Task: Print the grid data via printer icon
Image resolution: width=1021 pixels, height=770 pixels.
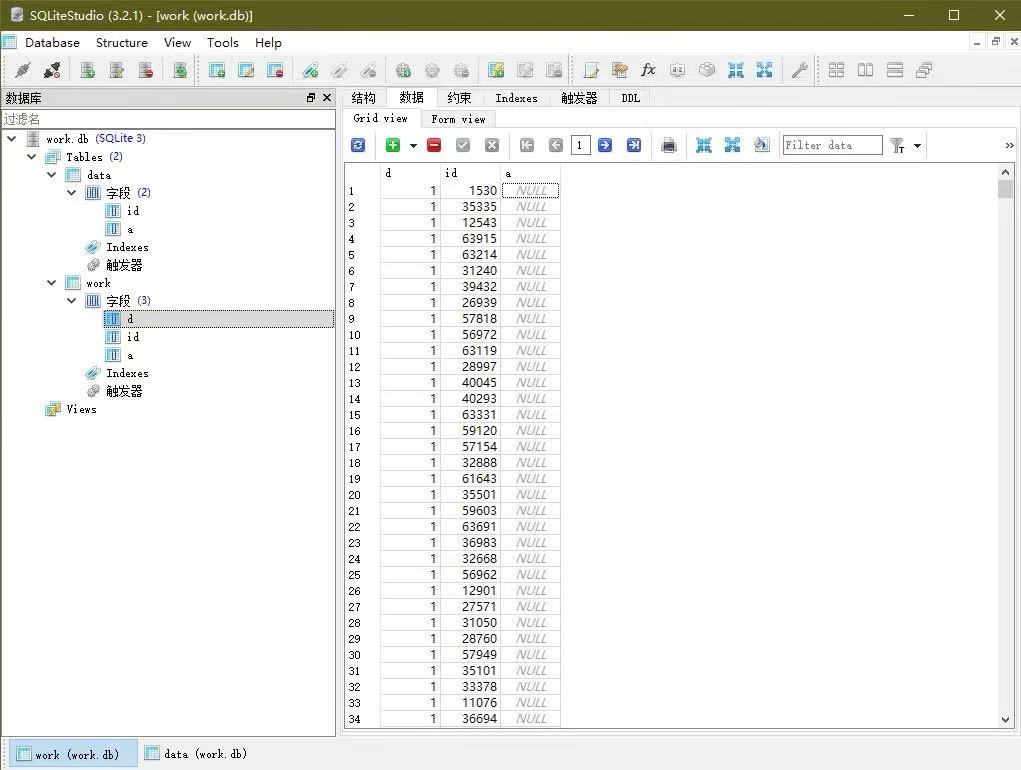Action: click(x=669, y=145)
